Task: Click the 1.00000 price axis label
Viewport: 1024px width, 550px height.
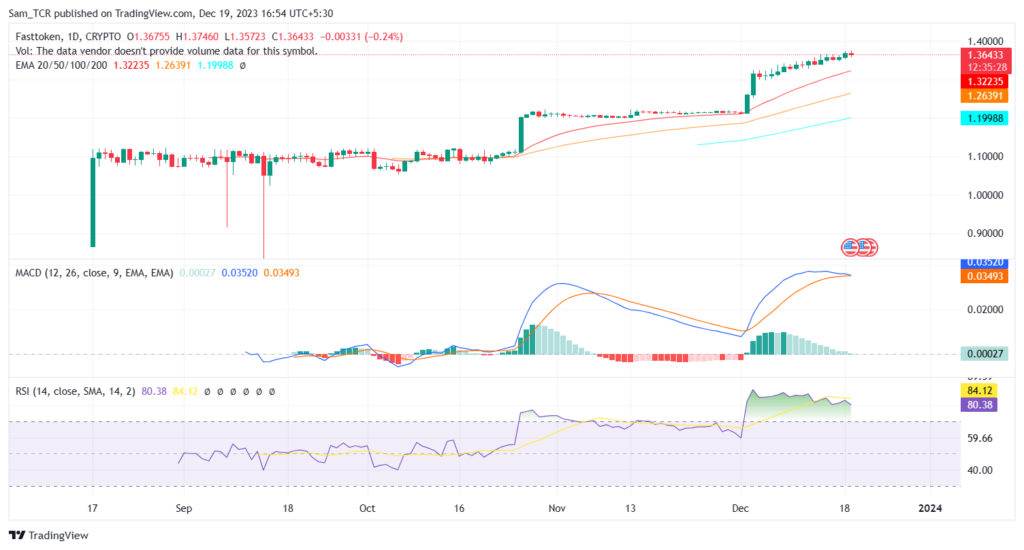Action: click(x=985, y=195)
